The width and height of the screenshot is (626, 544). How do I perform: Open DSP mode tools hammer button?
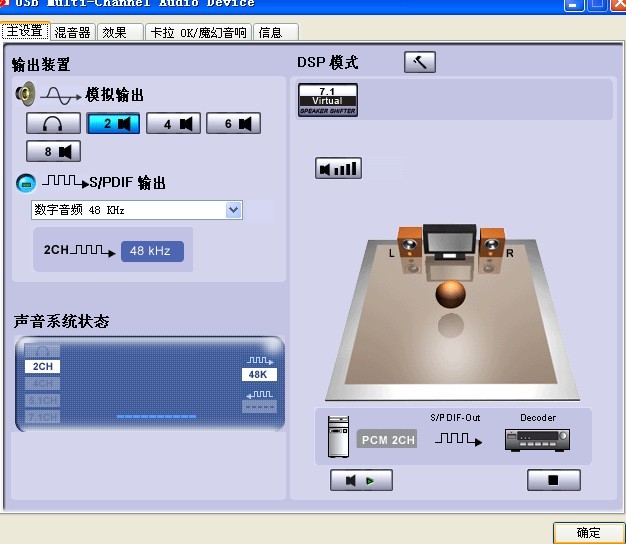(x=420, y=62)
